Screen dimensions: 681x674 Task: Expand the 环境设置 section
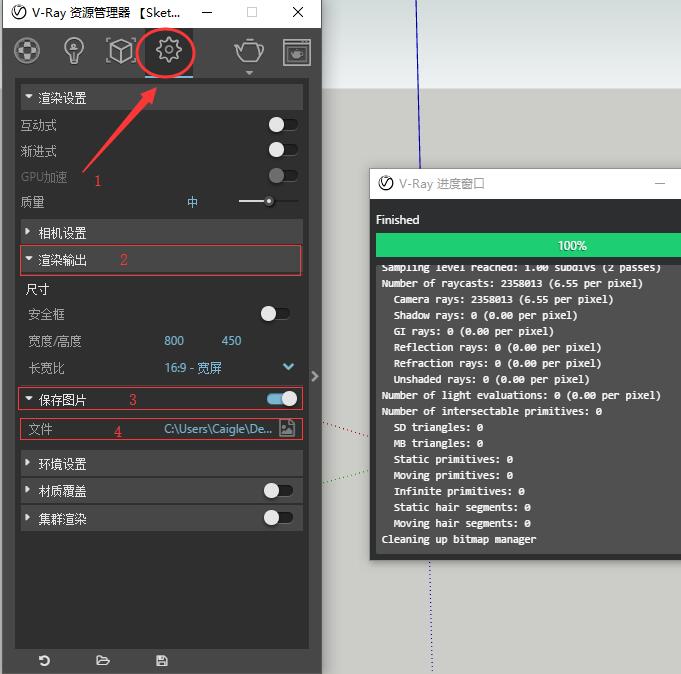click(162, 463)
